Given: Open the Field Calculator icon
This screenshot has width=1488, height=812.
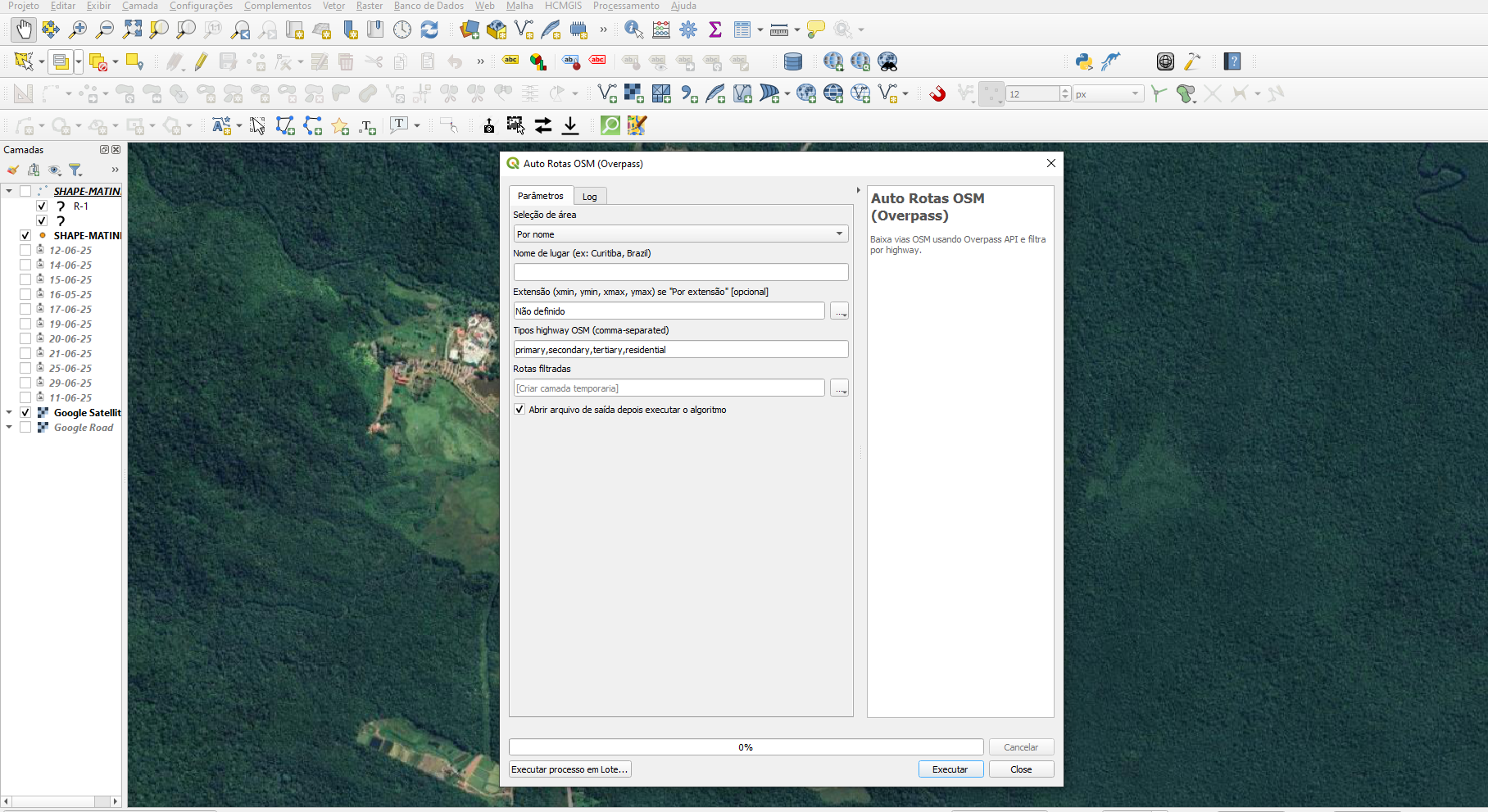Looking at the screenshot, I should point(660,29).
